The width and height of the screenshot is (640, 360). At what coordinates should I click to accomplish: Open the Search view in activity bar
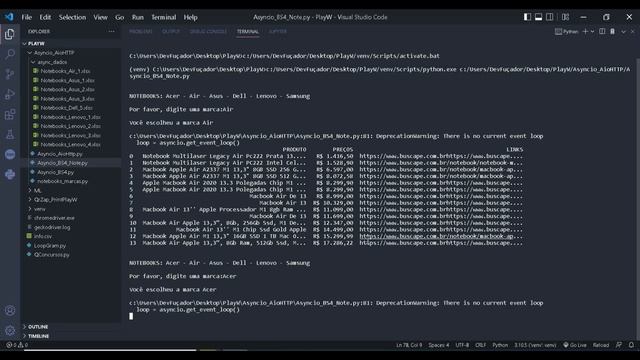coord(10,54)
